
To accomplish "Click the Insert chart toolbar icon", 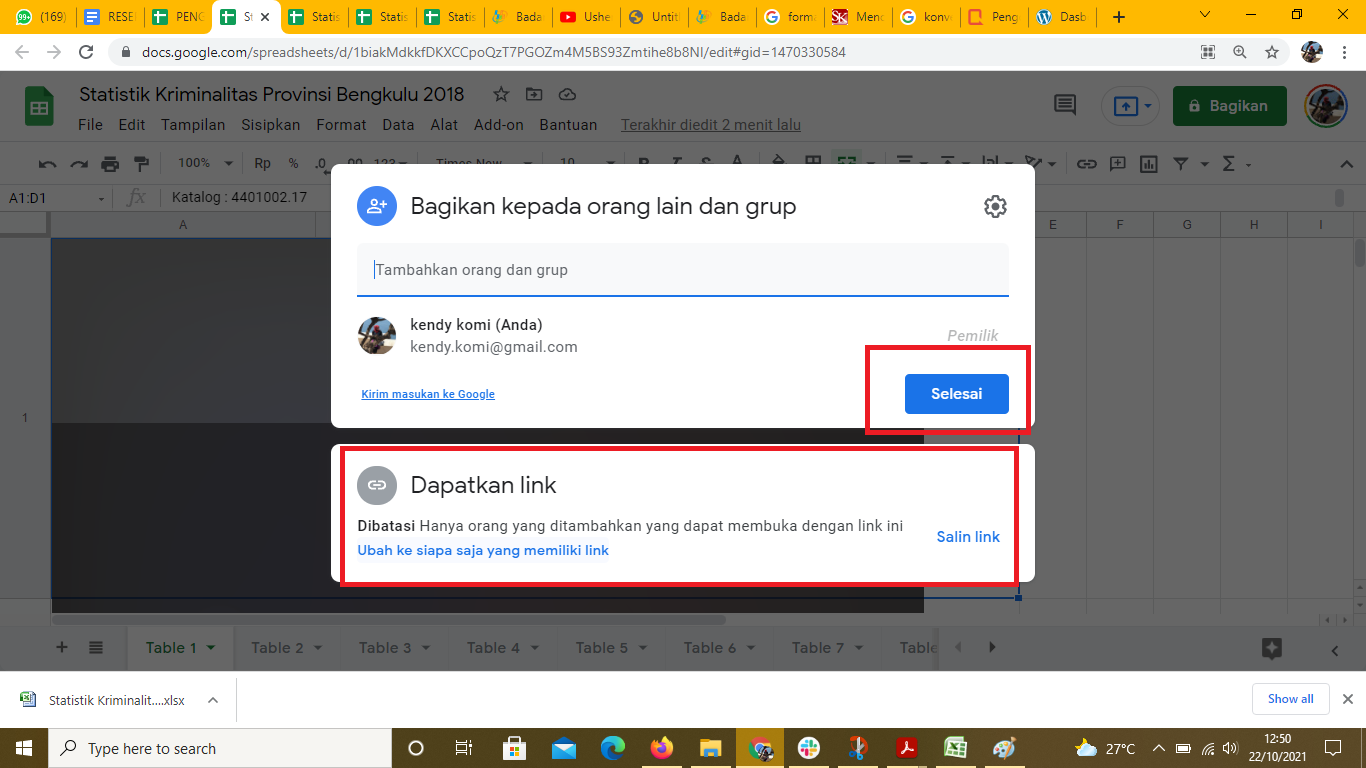I will pos(1149,164).
